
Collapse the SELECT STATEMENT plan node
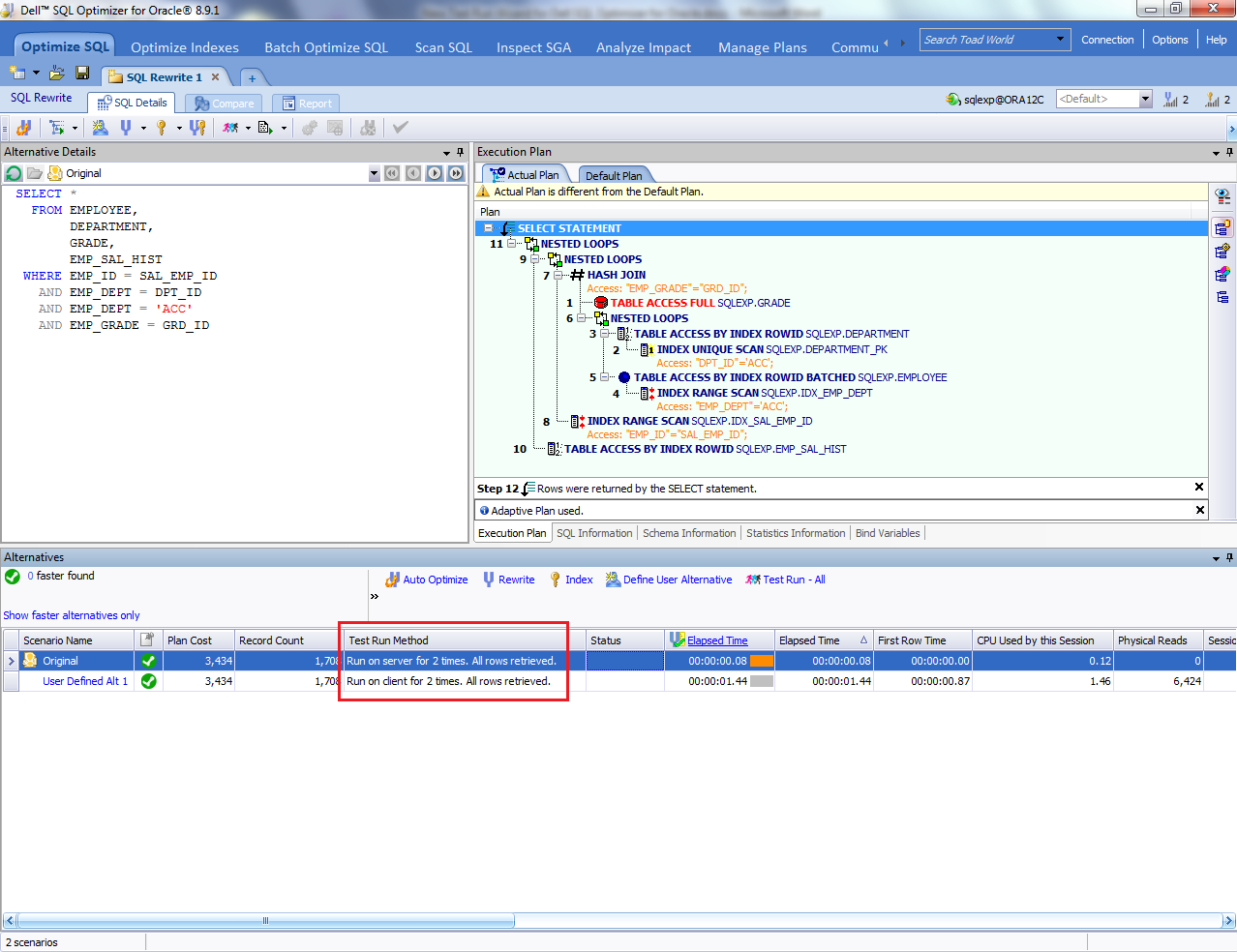[x=488, y=228]
